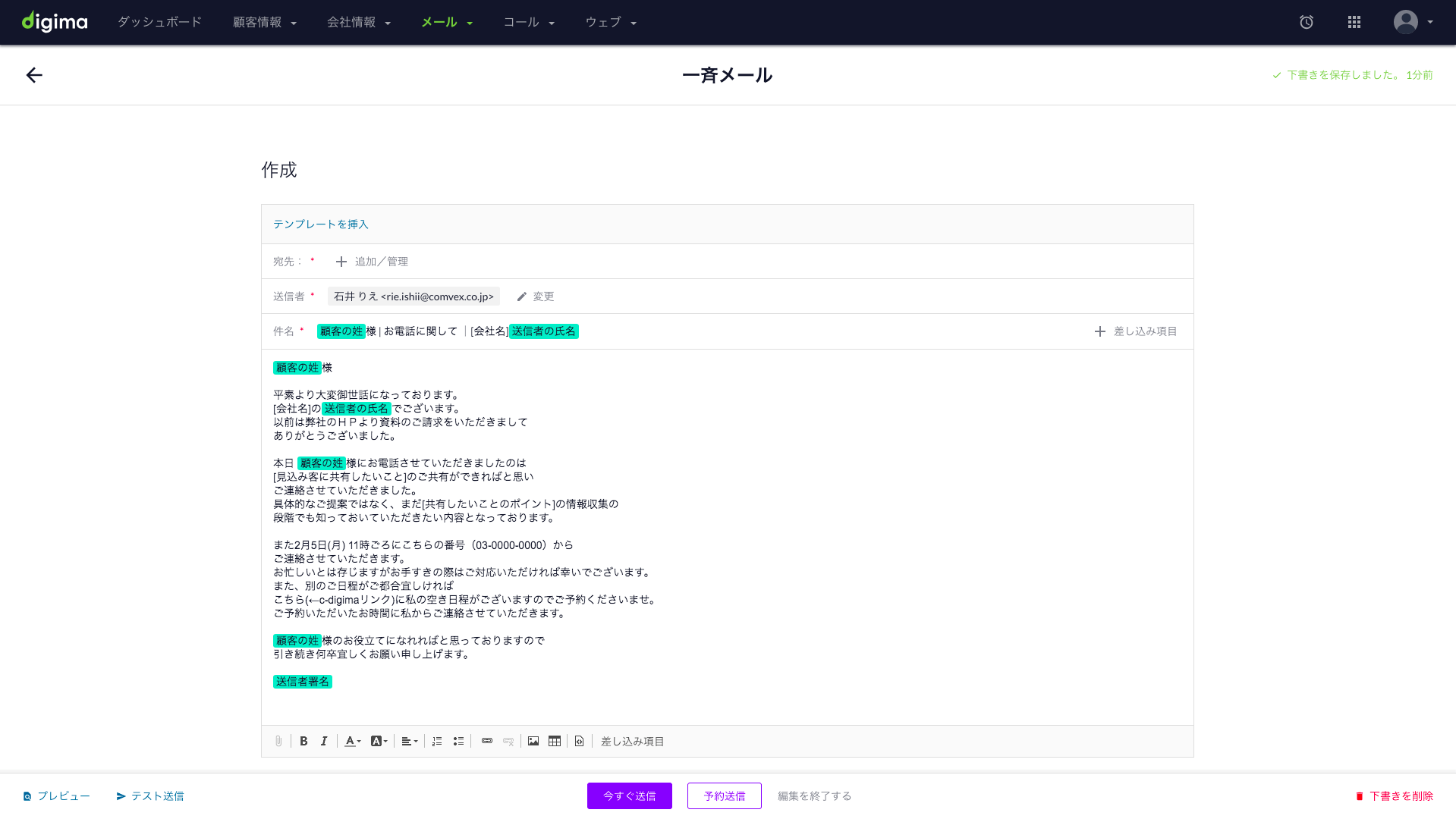
Task: Toggle bold formatting
Action: point(303,741)
